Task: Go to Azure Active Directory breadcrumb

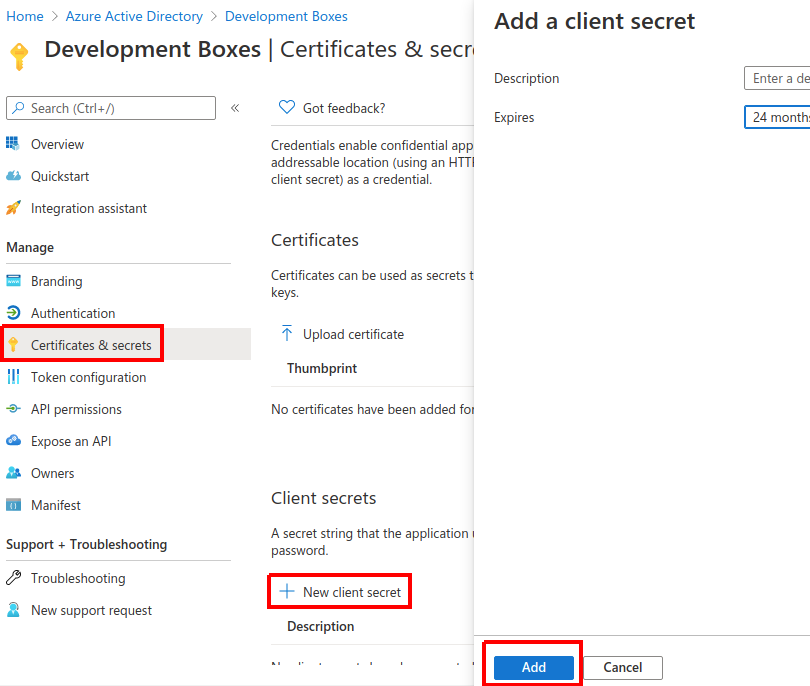Action: click(x=134, y=17)
